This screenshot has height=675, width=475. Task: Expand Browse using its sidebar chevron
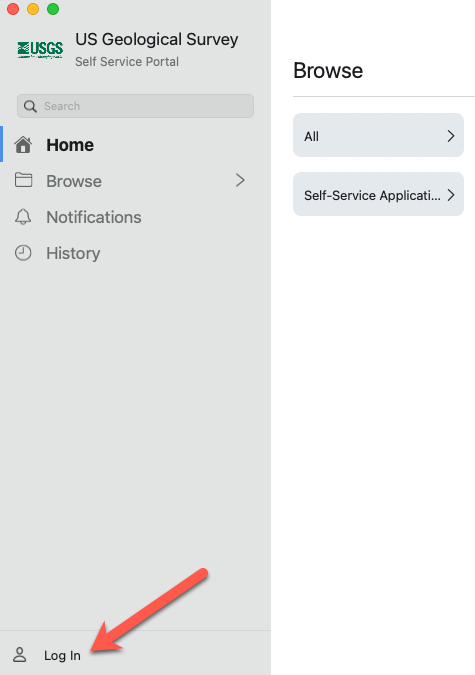click(240, 180)
